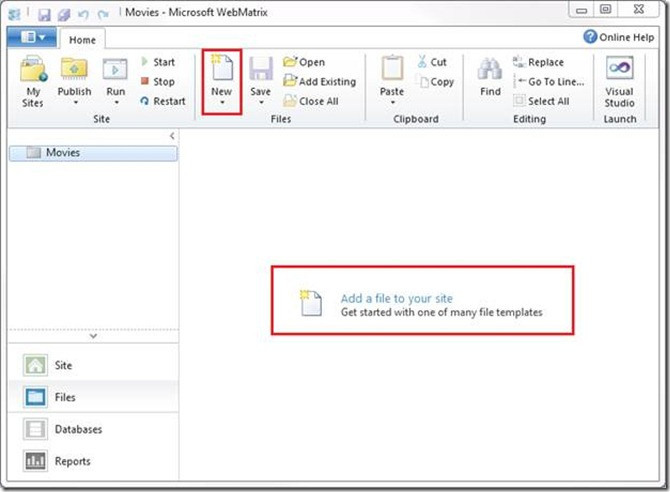Screen dimensions: 670x492
Task: Click 'Add a file to your site' link
Action: [x=397, y=298]
